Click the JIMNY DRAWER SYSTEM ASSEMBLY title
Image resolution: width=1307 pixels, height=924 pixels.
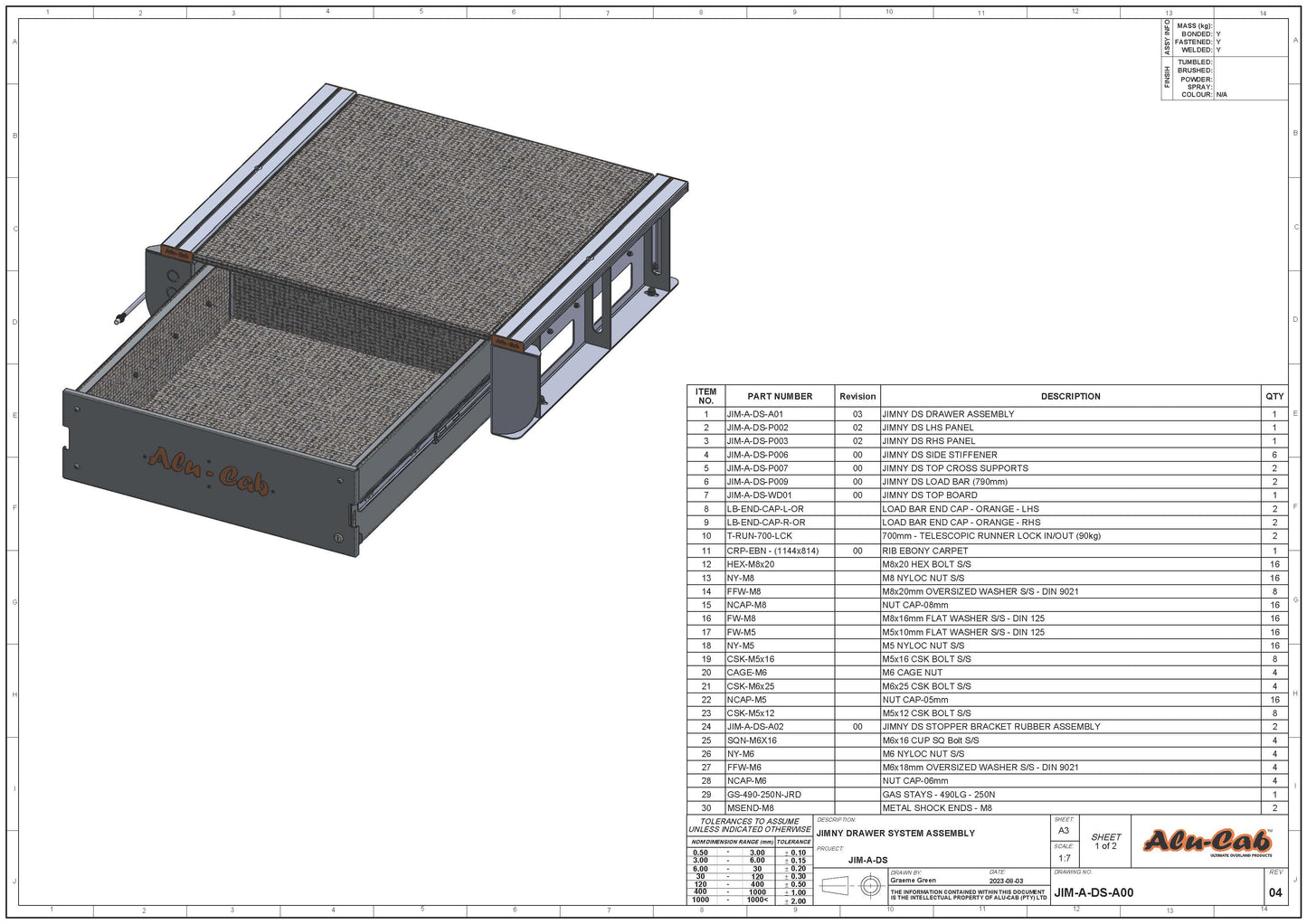(x=895, y=834)
